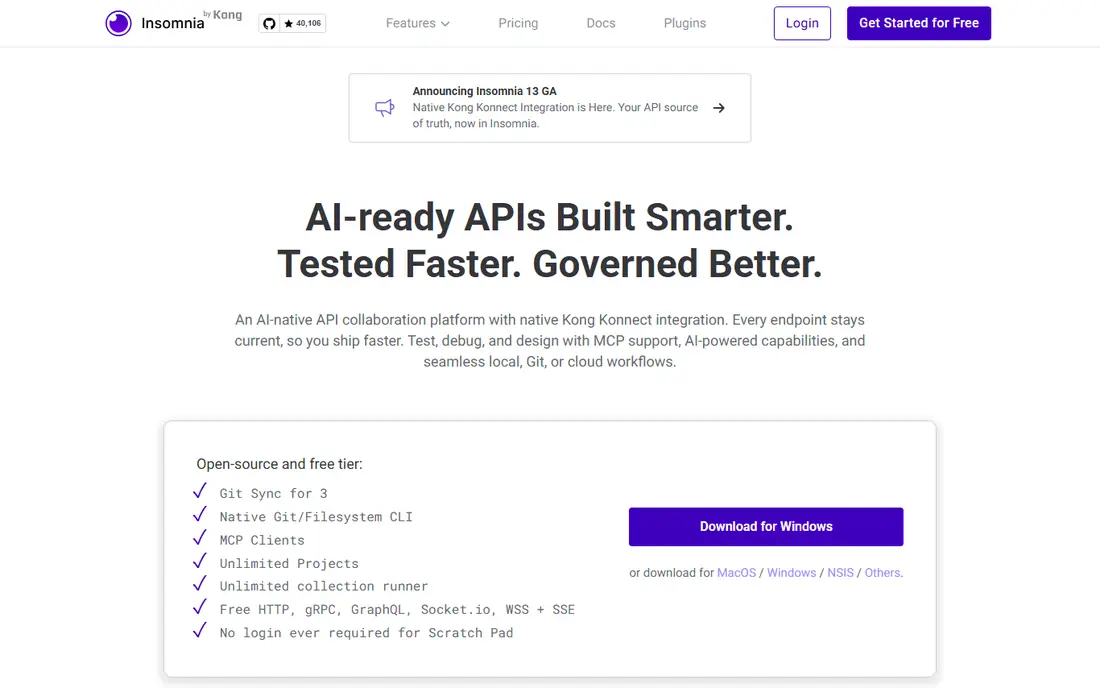This screenshot has width=1100, height=688.
Task: Click 'No login ever required for Scratch Pad'
Action: point(366,633)
